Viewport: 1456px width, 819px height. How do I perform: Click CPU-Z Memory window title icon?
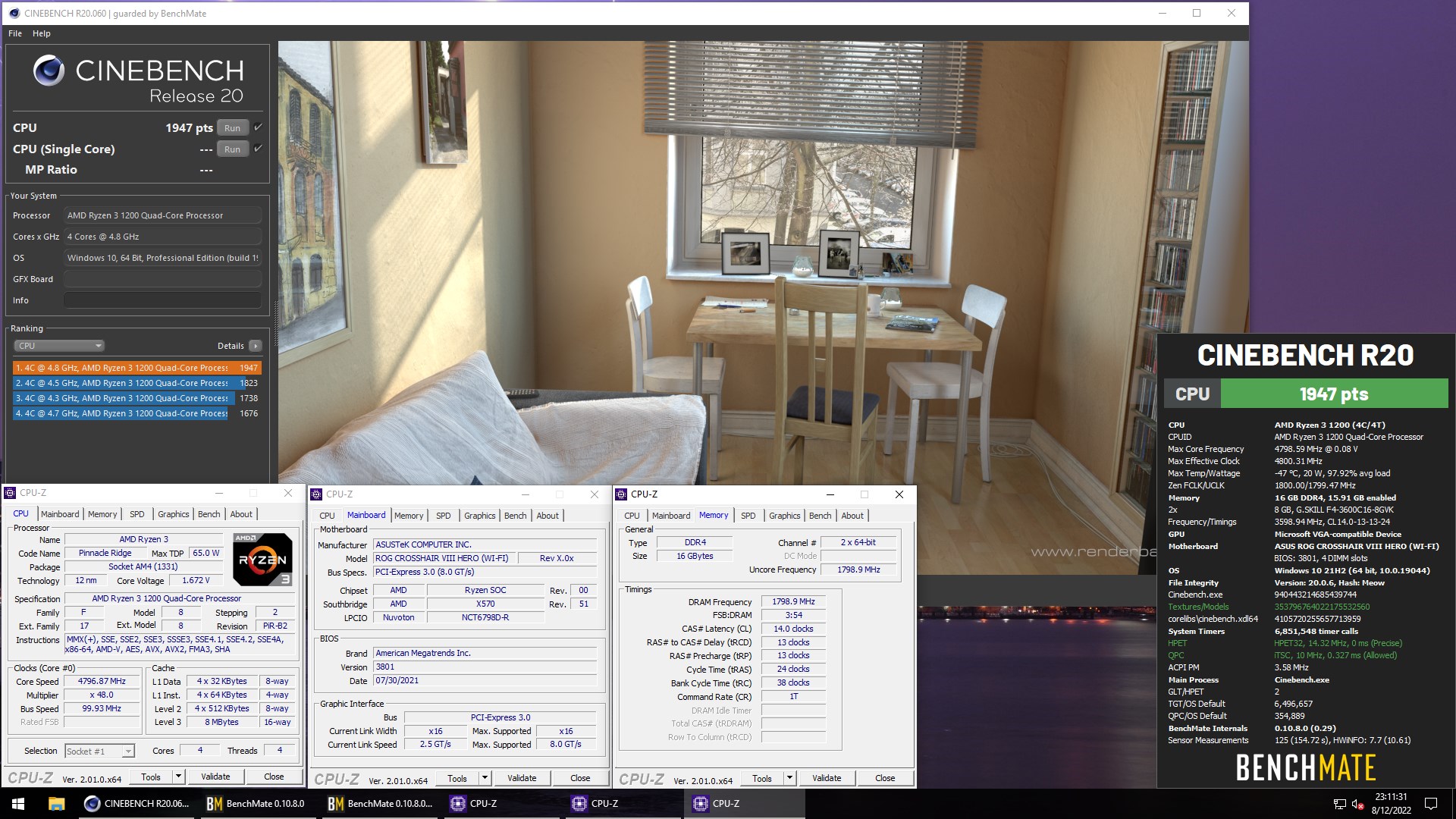[x=621, y=494]
